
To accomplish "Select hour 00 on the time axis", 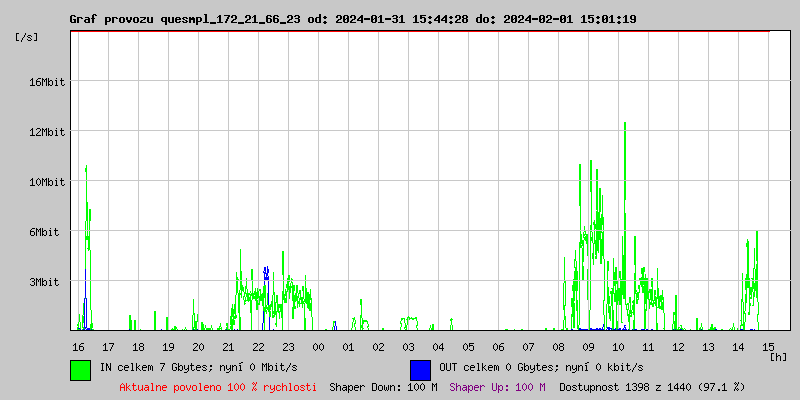I will (x=318, y=347).
